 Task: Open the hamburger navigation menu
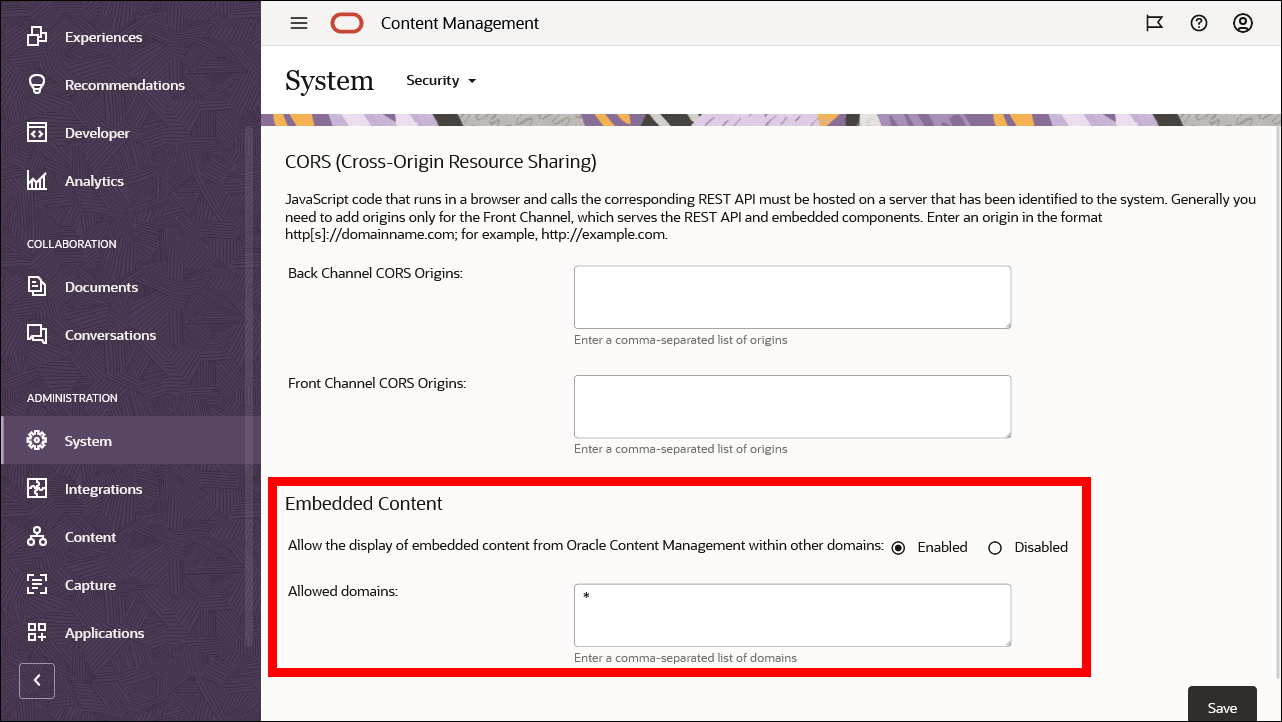tap(298, 23)
